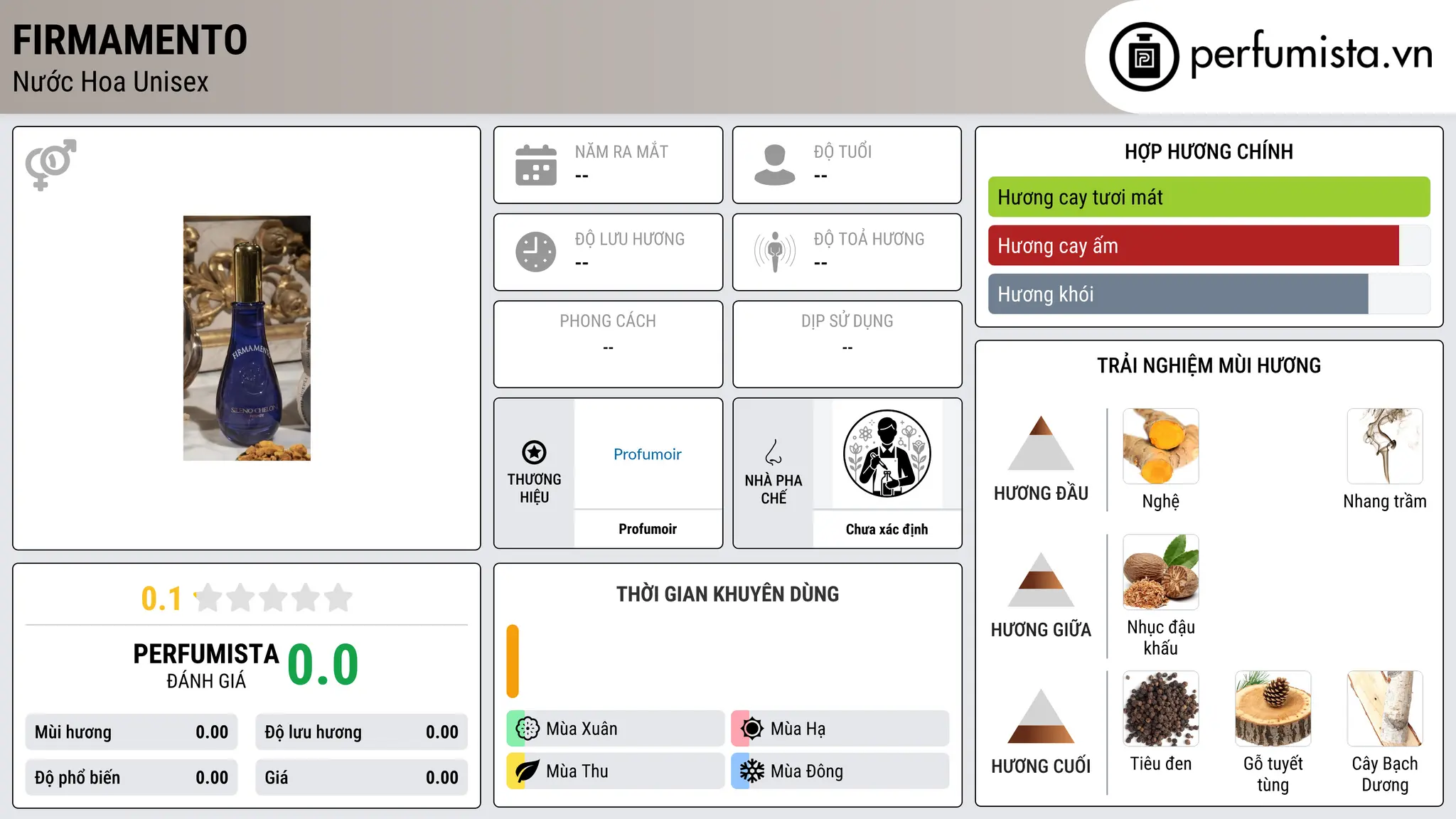
Task: Open the Firmamento blue bottle photo
Action: (247, 338)
